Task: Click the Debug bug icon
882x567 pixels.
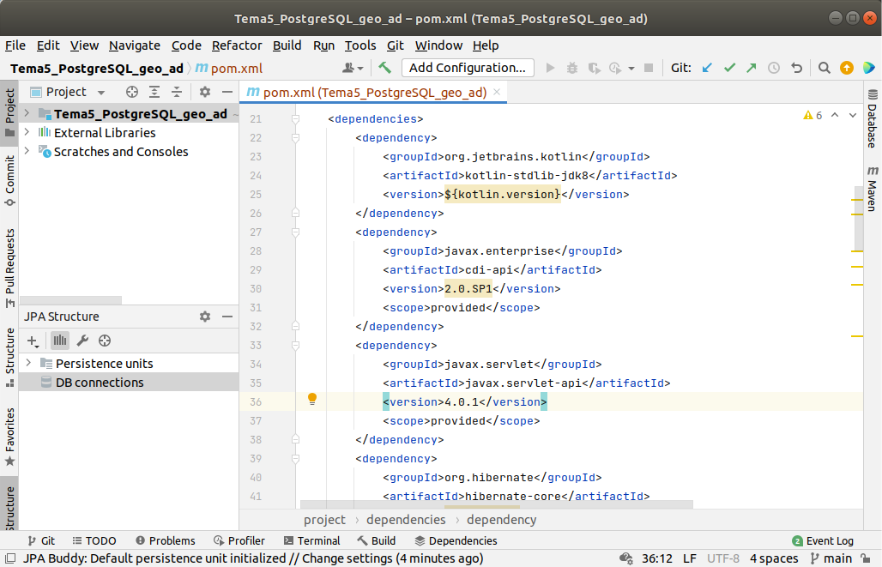Action: pos(572,68)
